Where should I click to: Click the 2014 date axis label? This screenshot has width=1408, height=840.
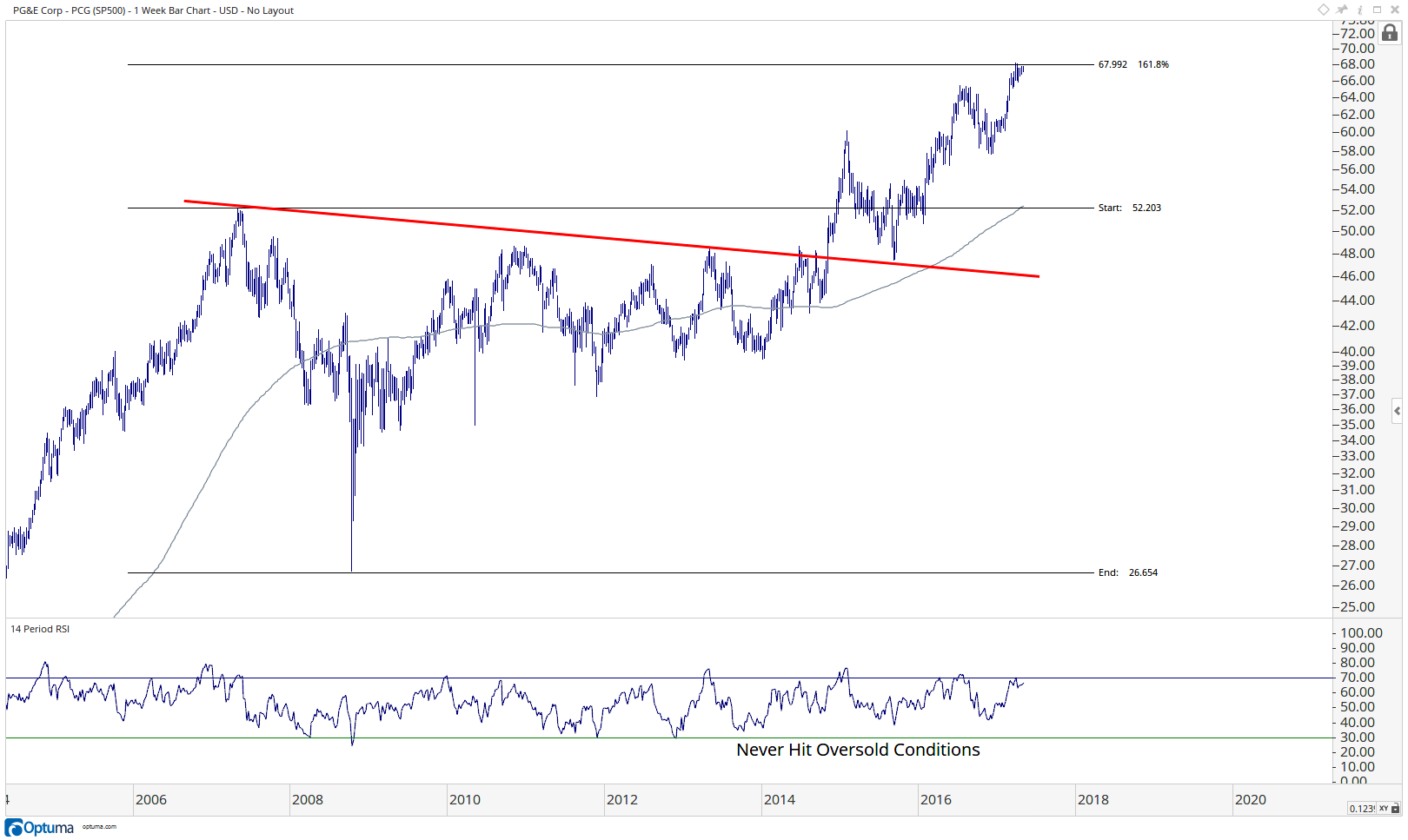tap(780, 799)
